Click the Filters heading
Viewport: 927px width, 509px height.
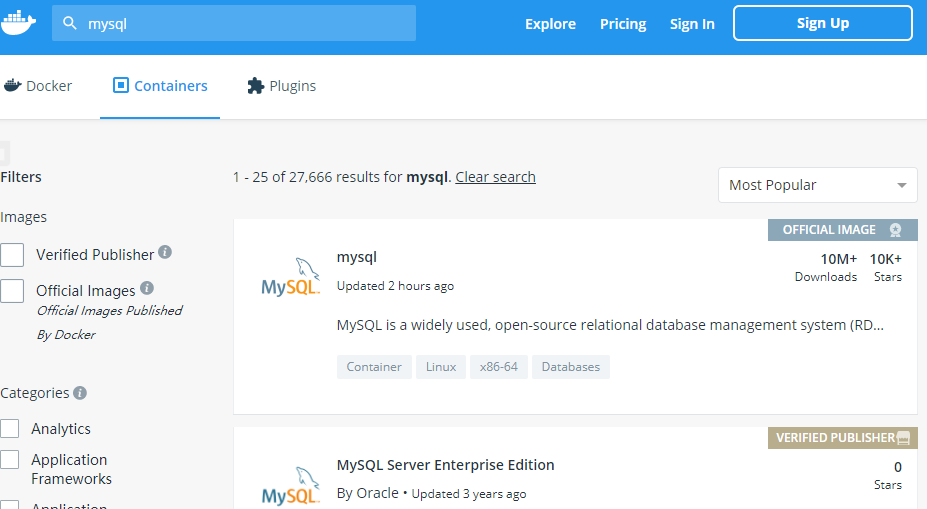[21, 177]
